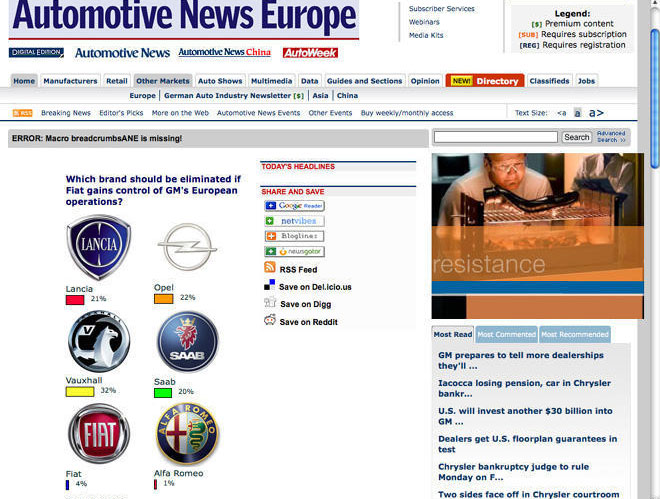
Task: Open Breaking News link
Action: 66,113
